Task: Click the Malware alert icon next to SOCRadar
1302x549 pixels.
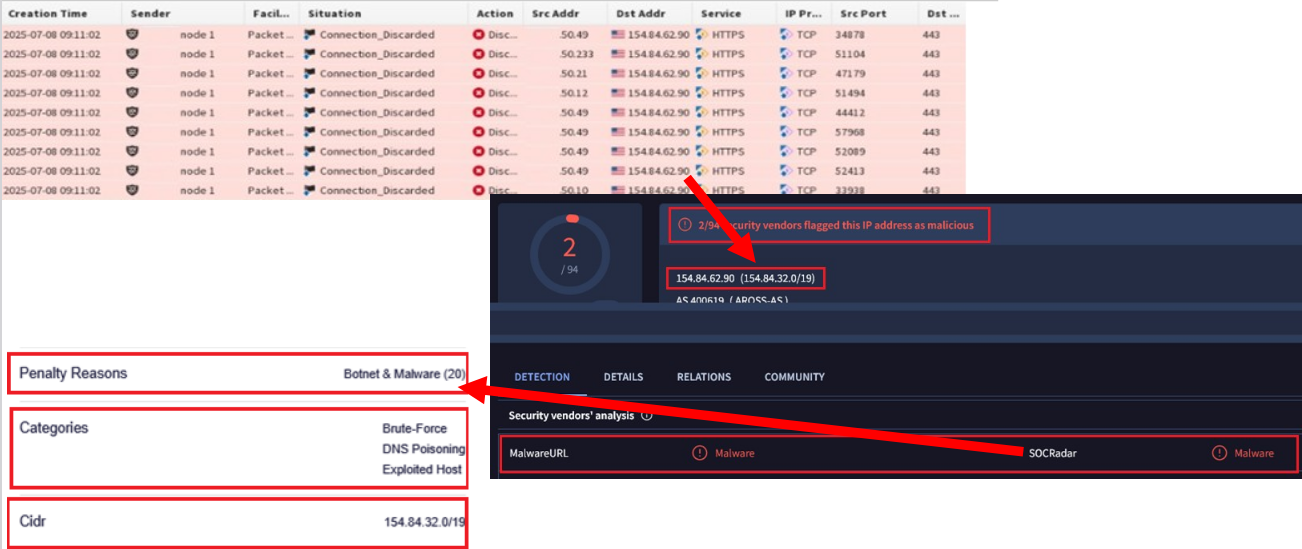Action: click(x=1219, y=453)
